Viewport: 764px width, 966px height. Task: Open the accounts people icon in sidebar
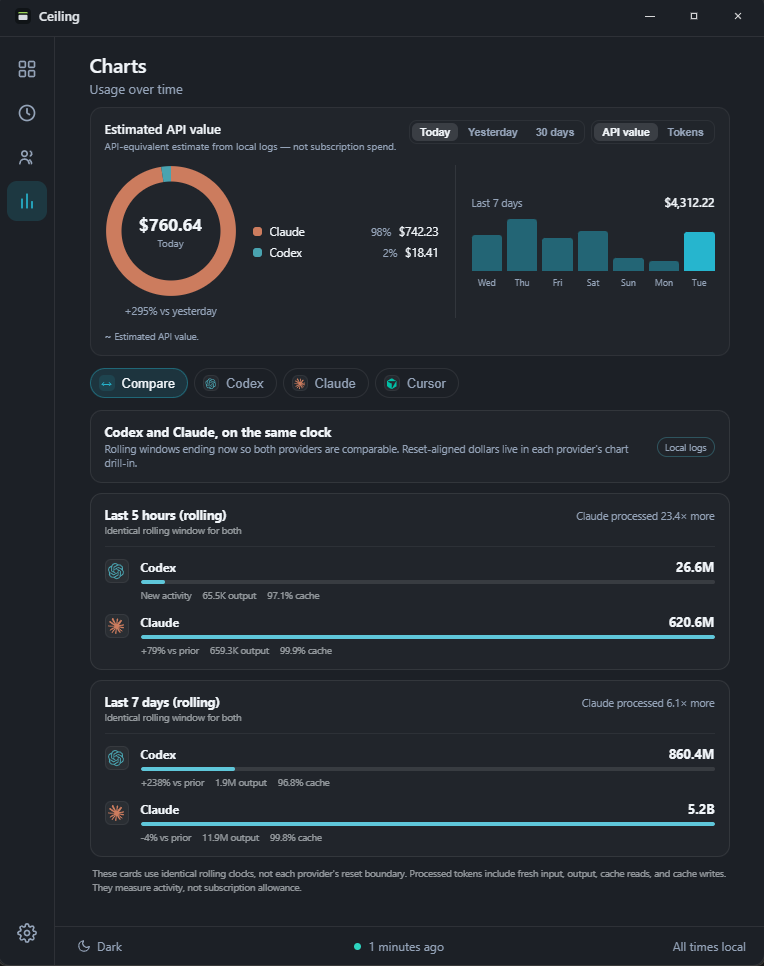(x=26, y=157)
